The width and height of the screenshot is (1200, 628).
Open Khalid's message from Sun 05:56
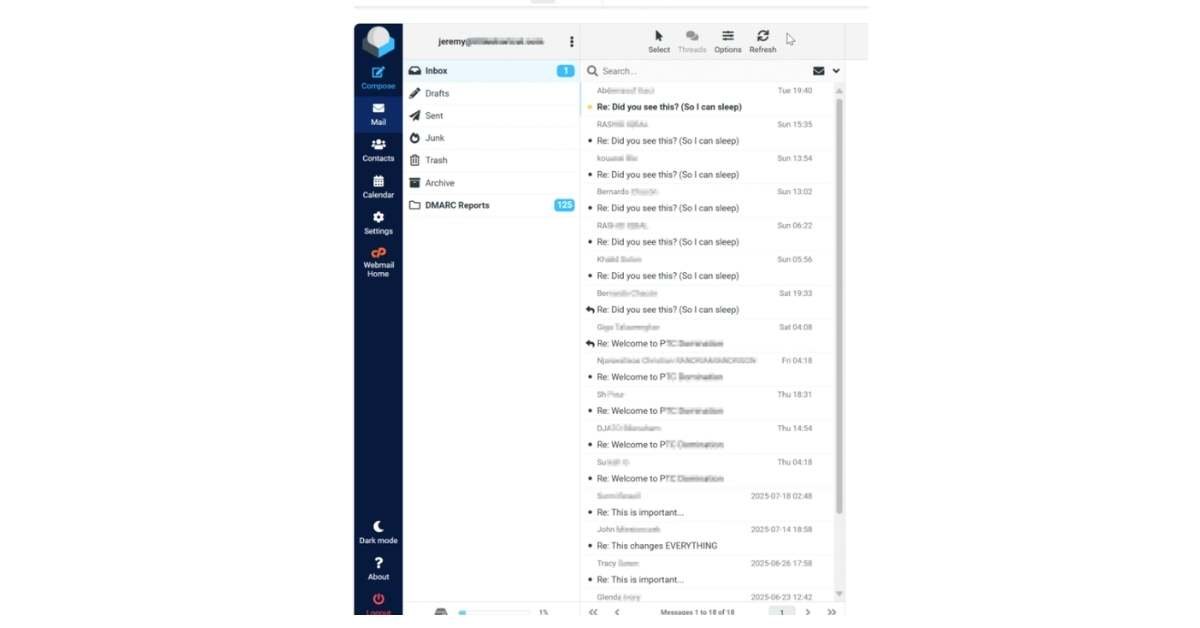coord(705,268)
